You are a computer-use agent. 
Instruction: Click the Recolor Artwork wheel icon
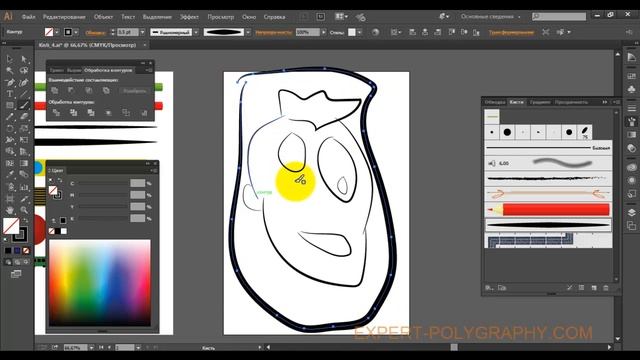tap(375, 32)
